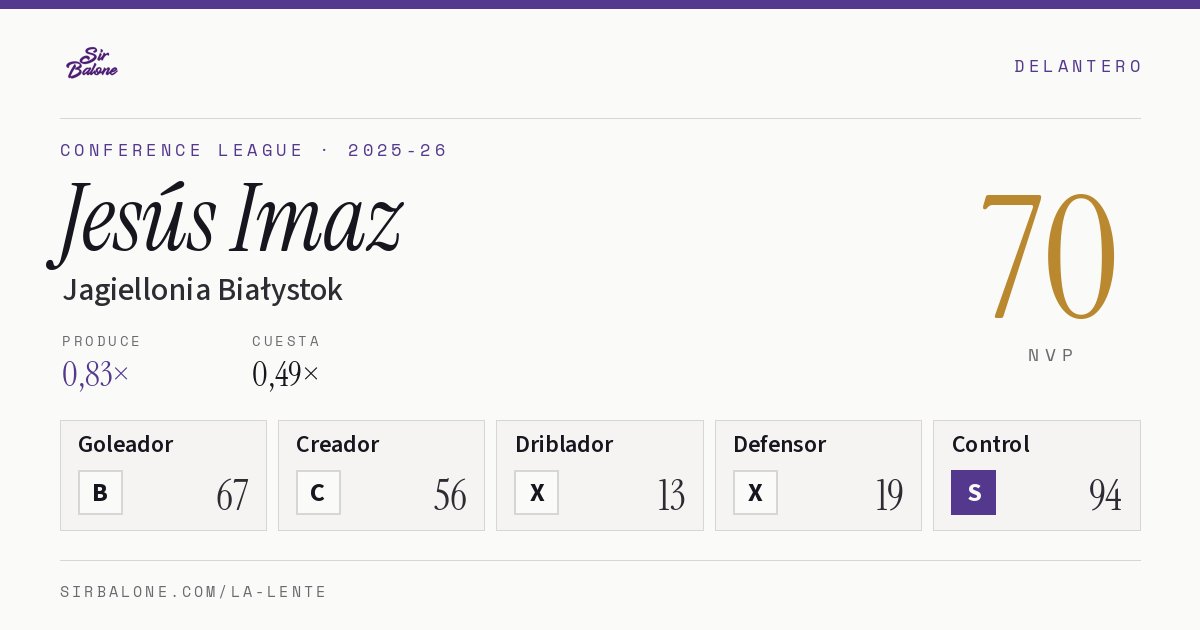Viewport: 1200px width, 630px height.
Task: Click the X grade badge under Driblador
Action: pyautogui.click(x=537, y=492)
